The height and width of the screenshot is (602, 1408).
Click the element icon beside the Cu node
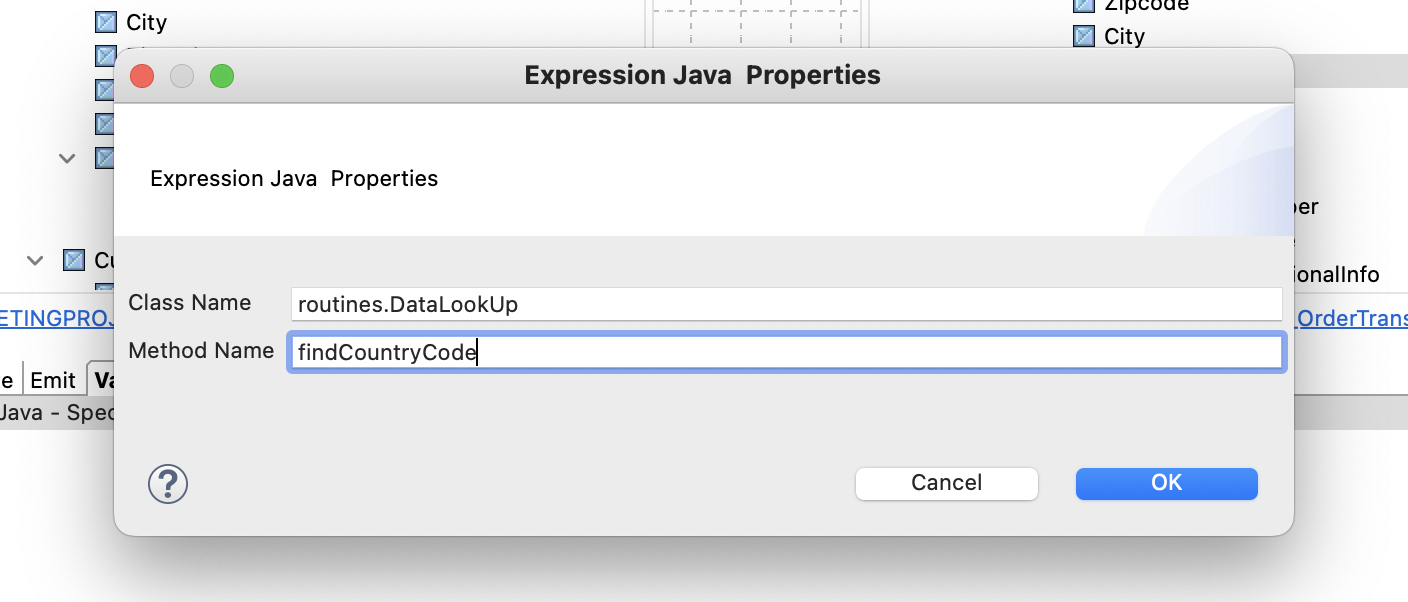point(74,261)
